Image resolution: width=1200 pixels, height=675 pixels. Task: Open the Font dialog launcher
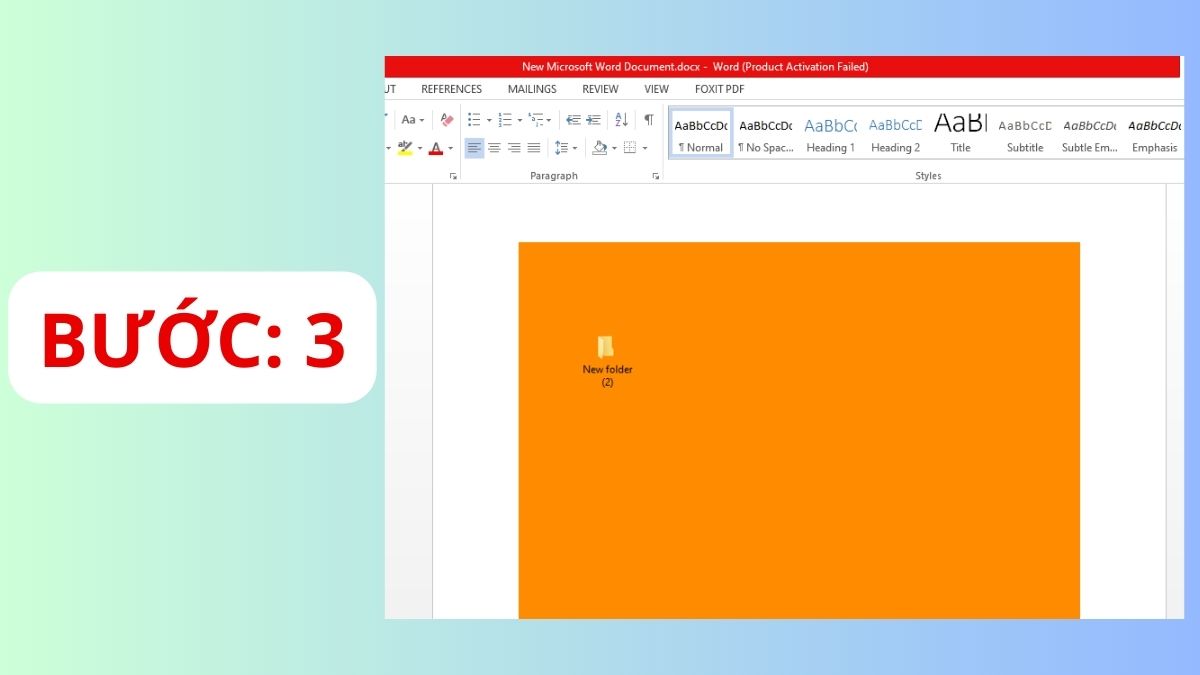(x=453, y=176)
